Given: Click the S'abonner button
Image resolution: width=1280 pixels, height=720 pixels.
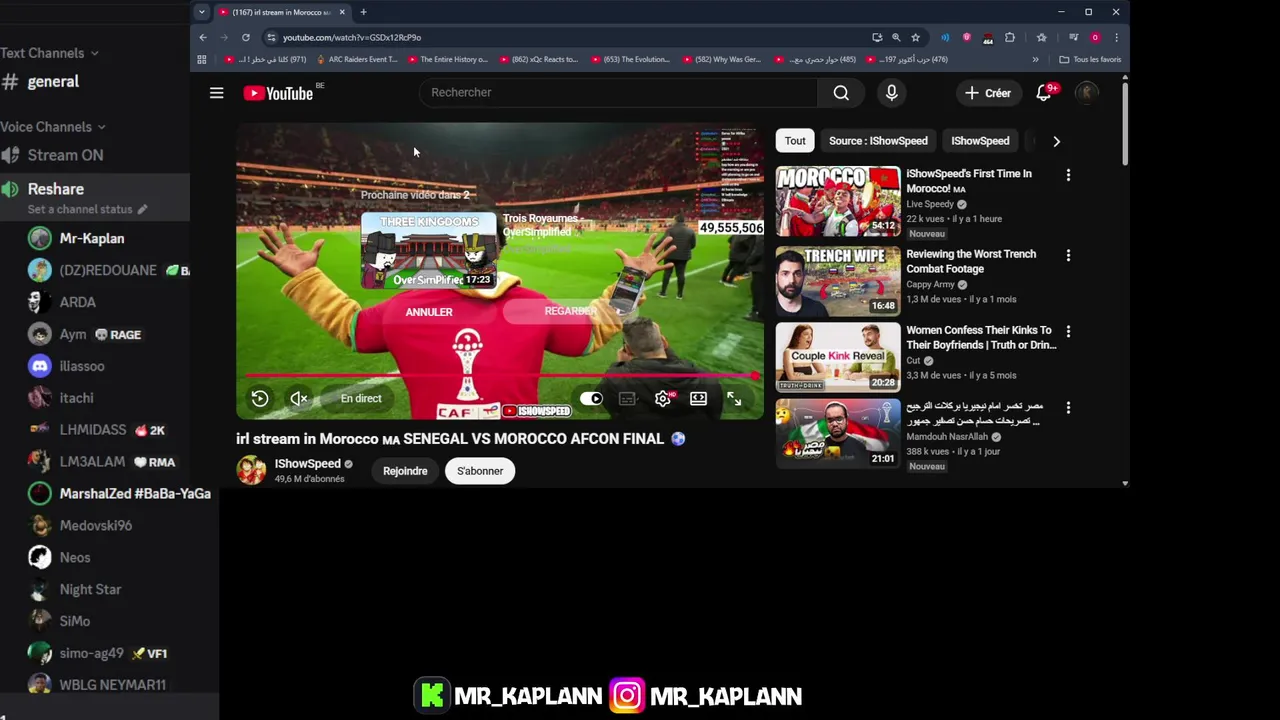Looking at the screenshot, I should coord(480,471).
